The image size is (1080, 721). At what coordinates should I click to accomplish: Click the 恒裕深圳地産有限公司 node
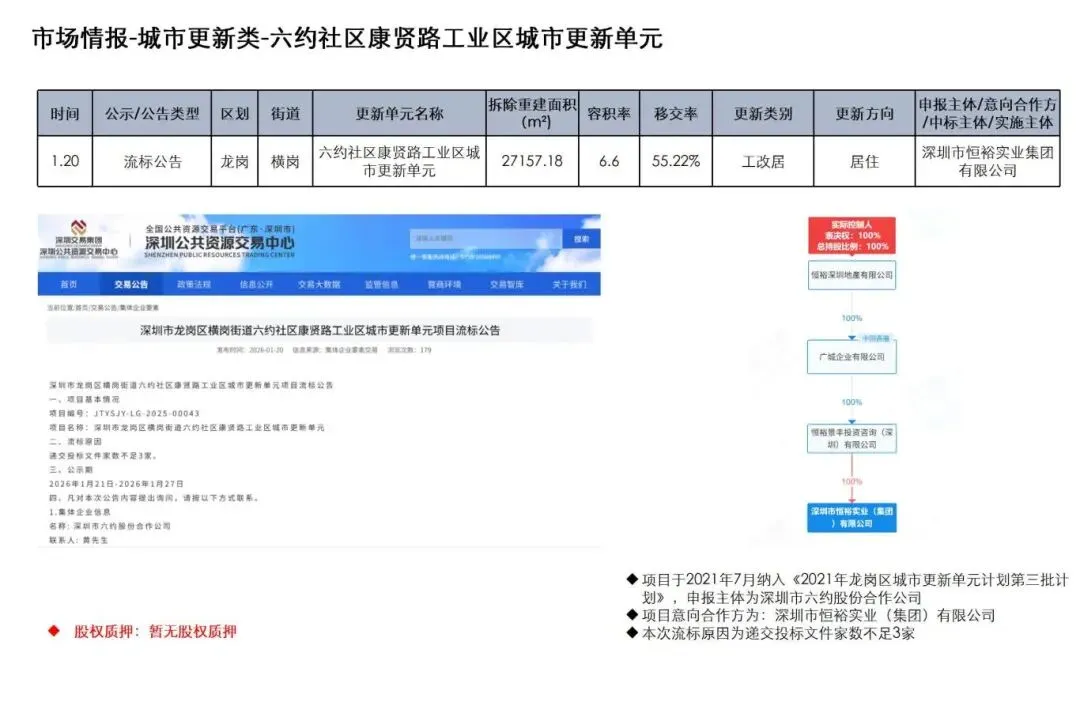(852, 275)
